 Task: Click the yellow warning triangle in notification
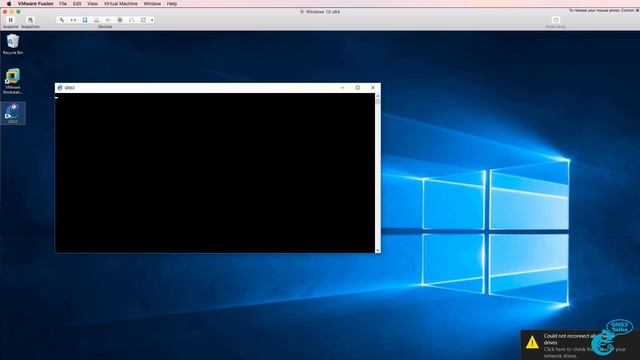point(532,342)
